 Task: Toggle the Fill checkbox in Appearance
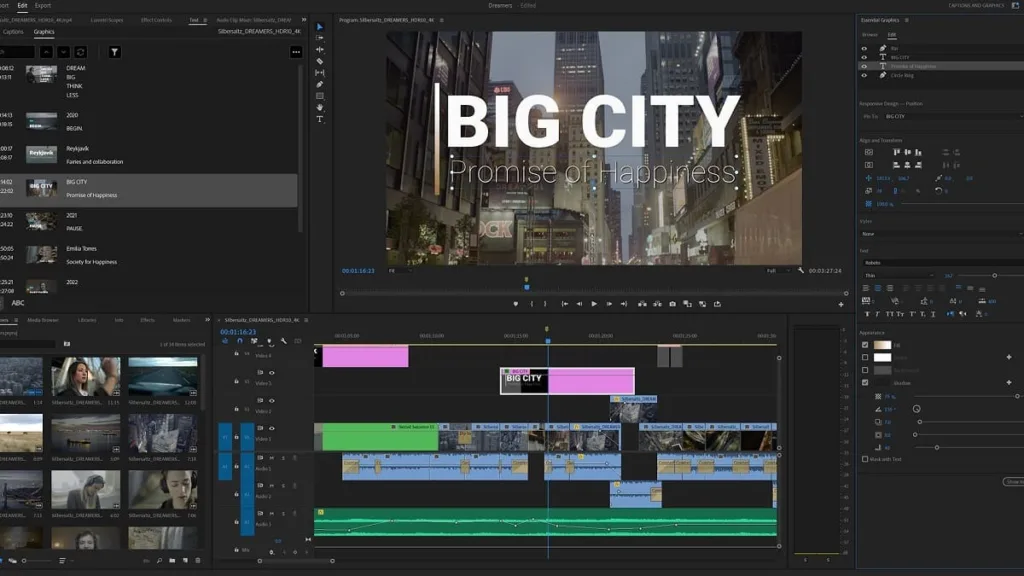point(865,345)
